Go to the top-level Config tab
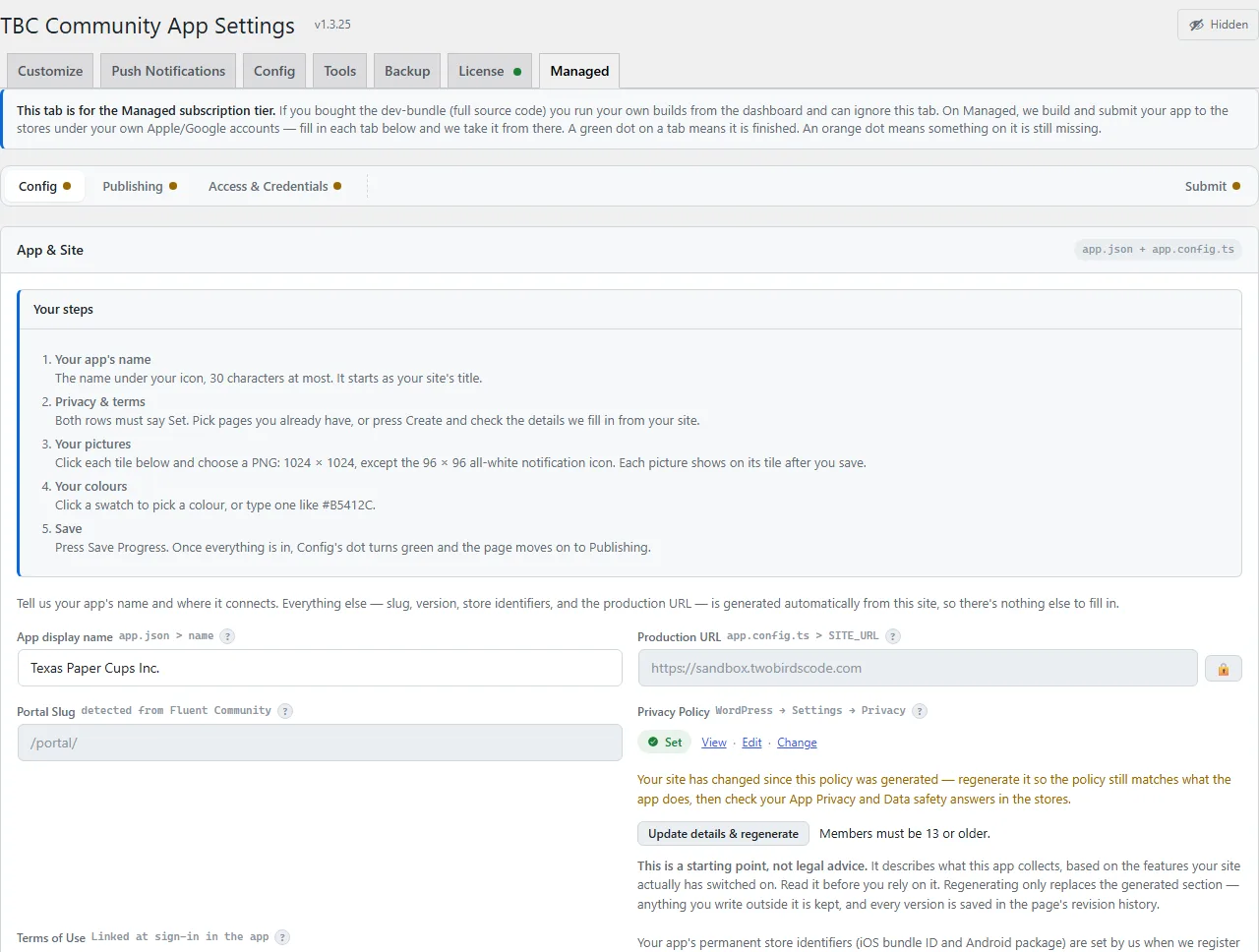The height and width of the screenshot is (952, 1259). click(x=274, y=71)
